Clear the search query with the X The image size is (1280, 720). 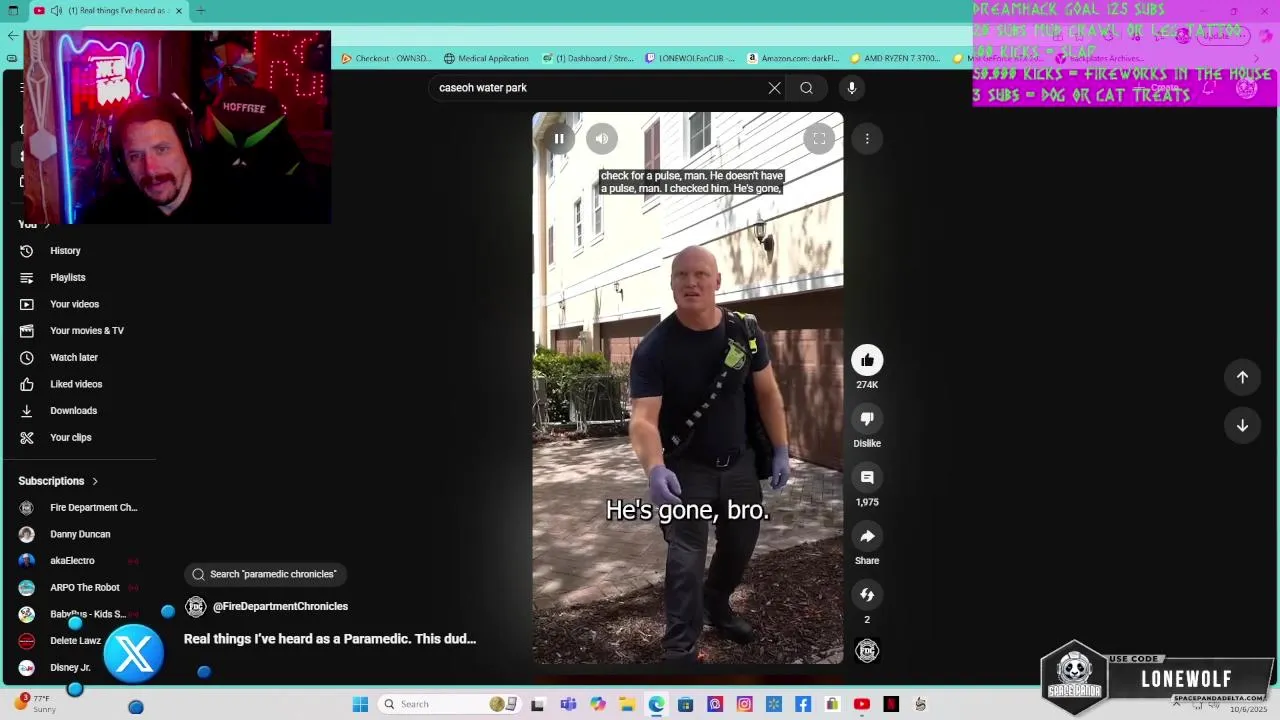(x=774, y=88)
